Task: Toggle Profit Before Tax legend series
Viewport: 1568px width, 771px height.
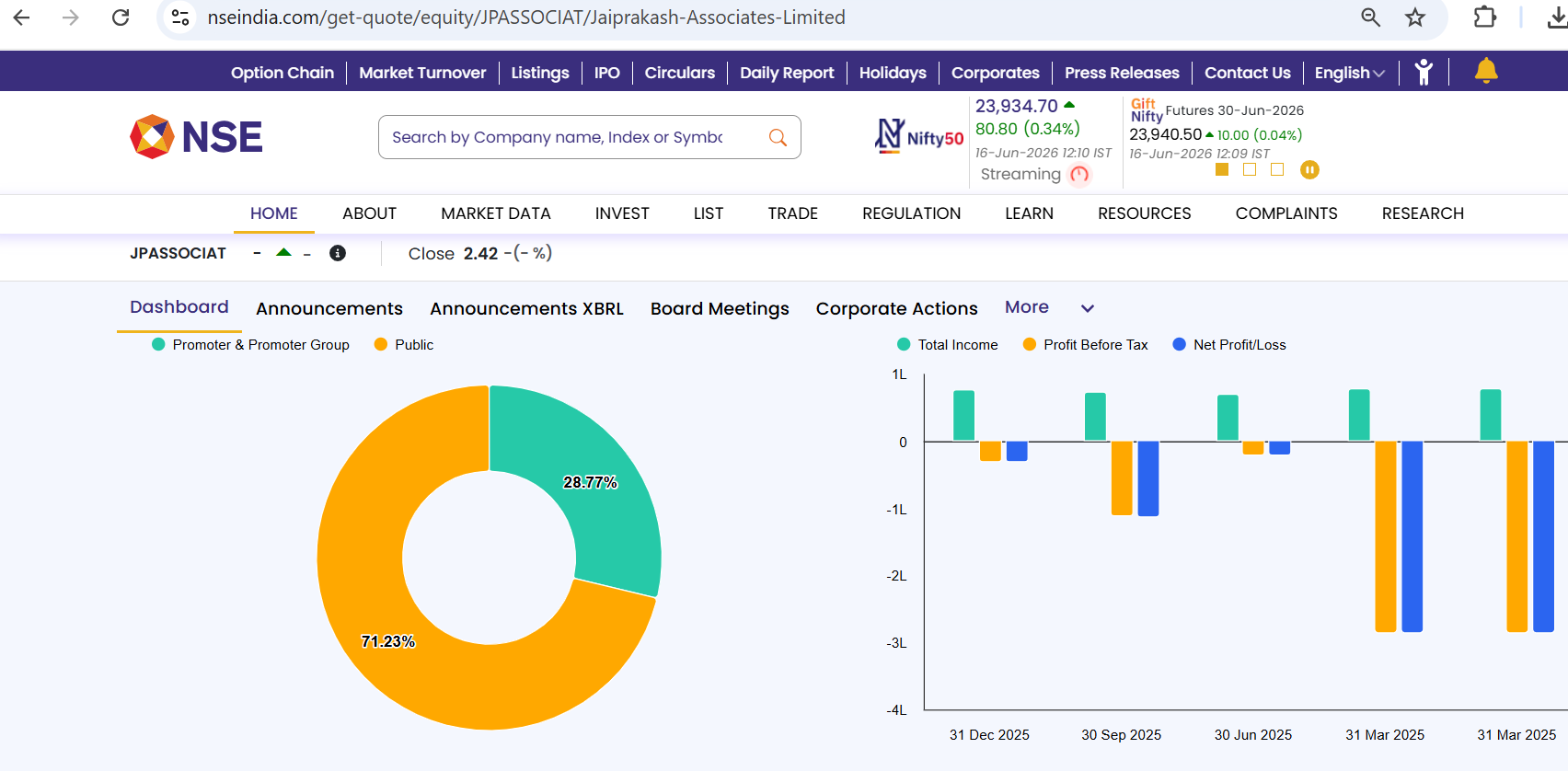Action: pos(1086,344)
